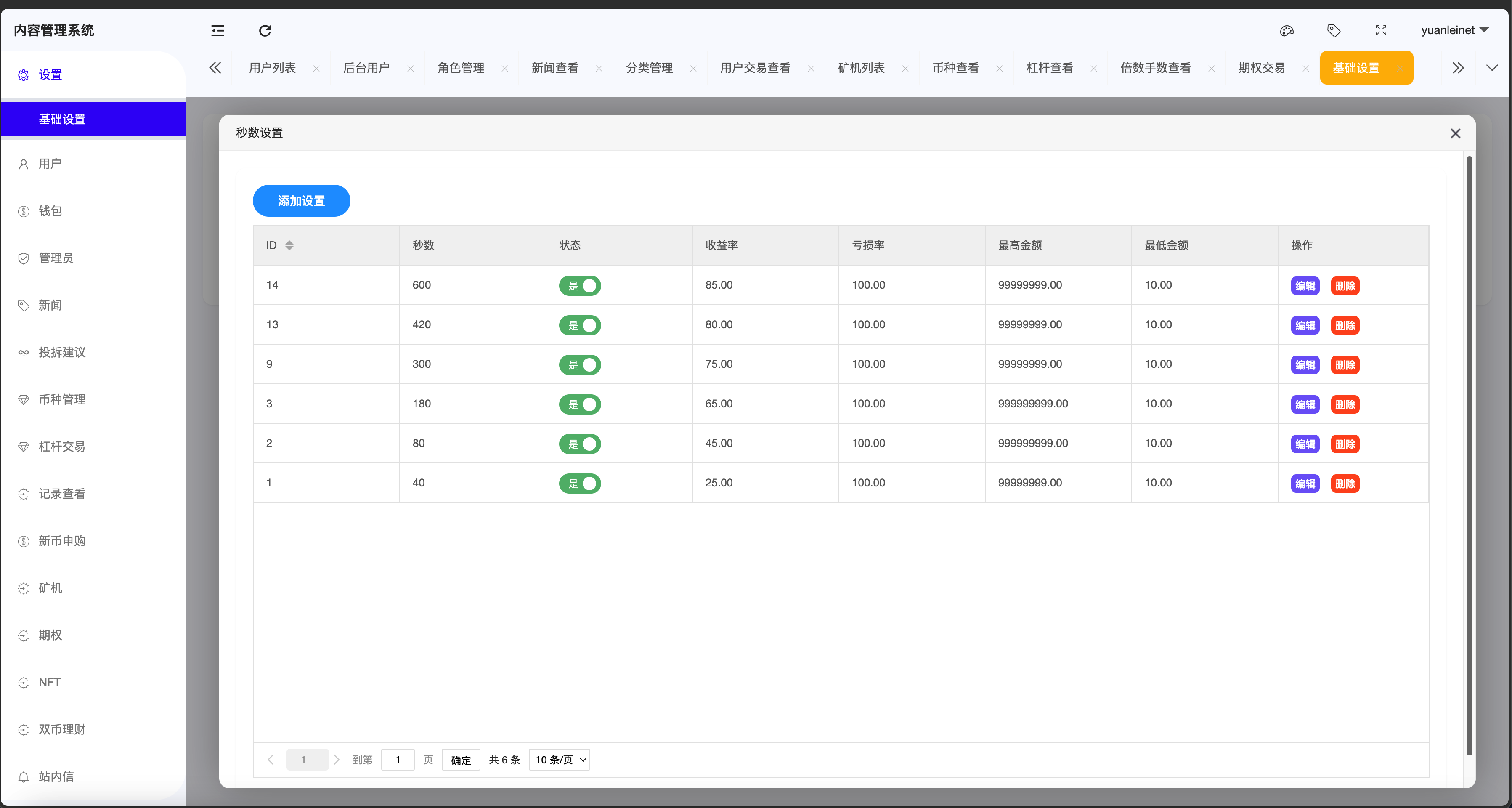Open the 投拆建议 sidebar item

[93, 352]
